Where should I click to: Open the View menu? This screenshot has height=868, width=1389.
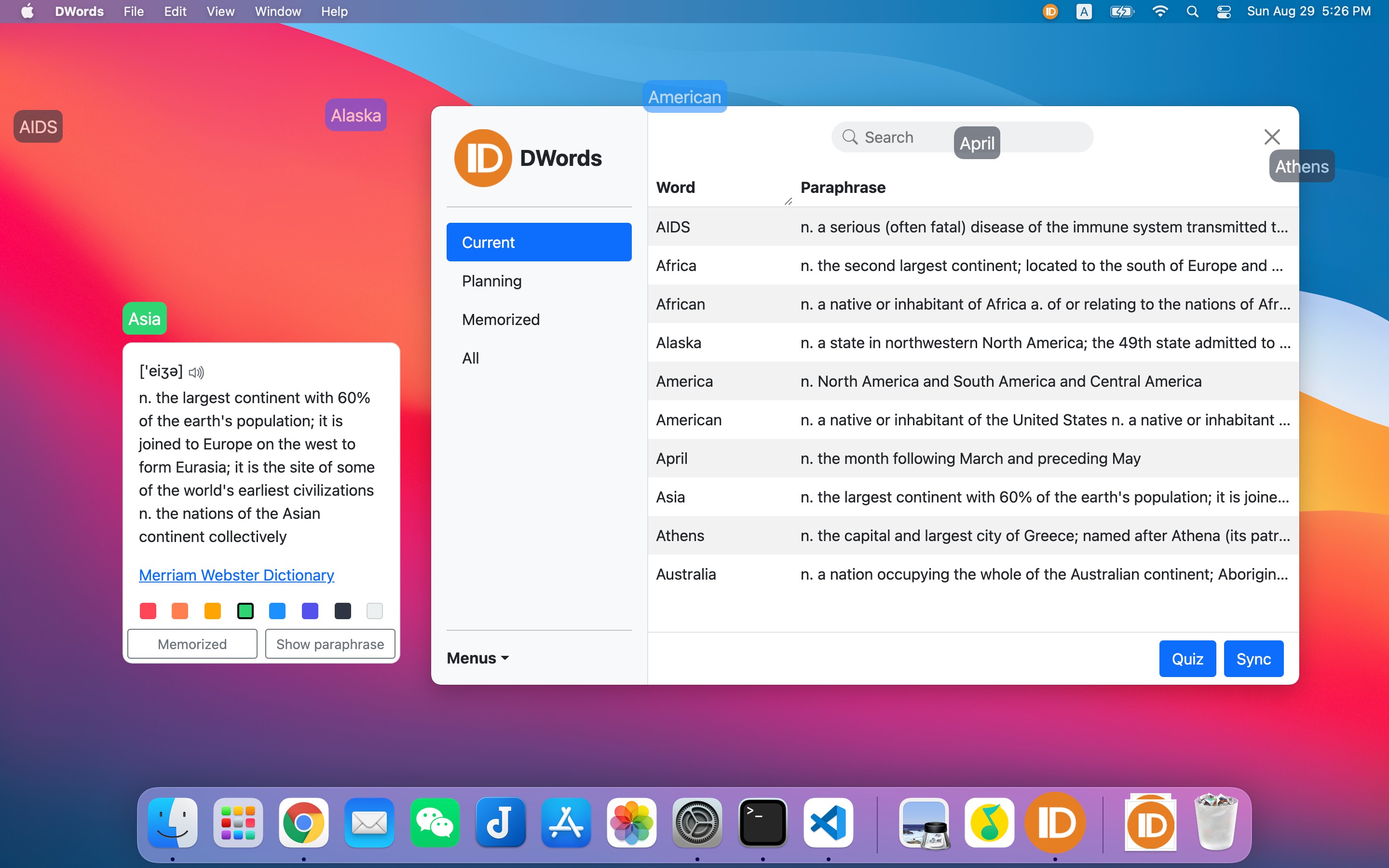coord(220,12)
